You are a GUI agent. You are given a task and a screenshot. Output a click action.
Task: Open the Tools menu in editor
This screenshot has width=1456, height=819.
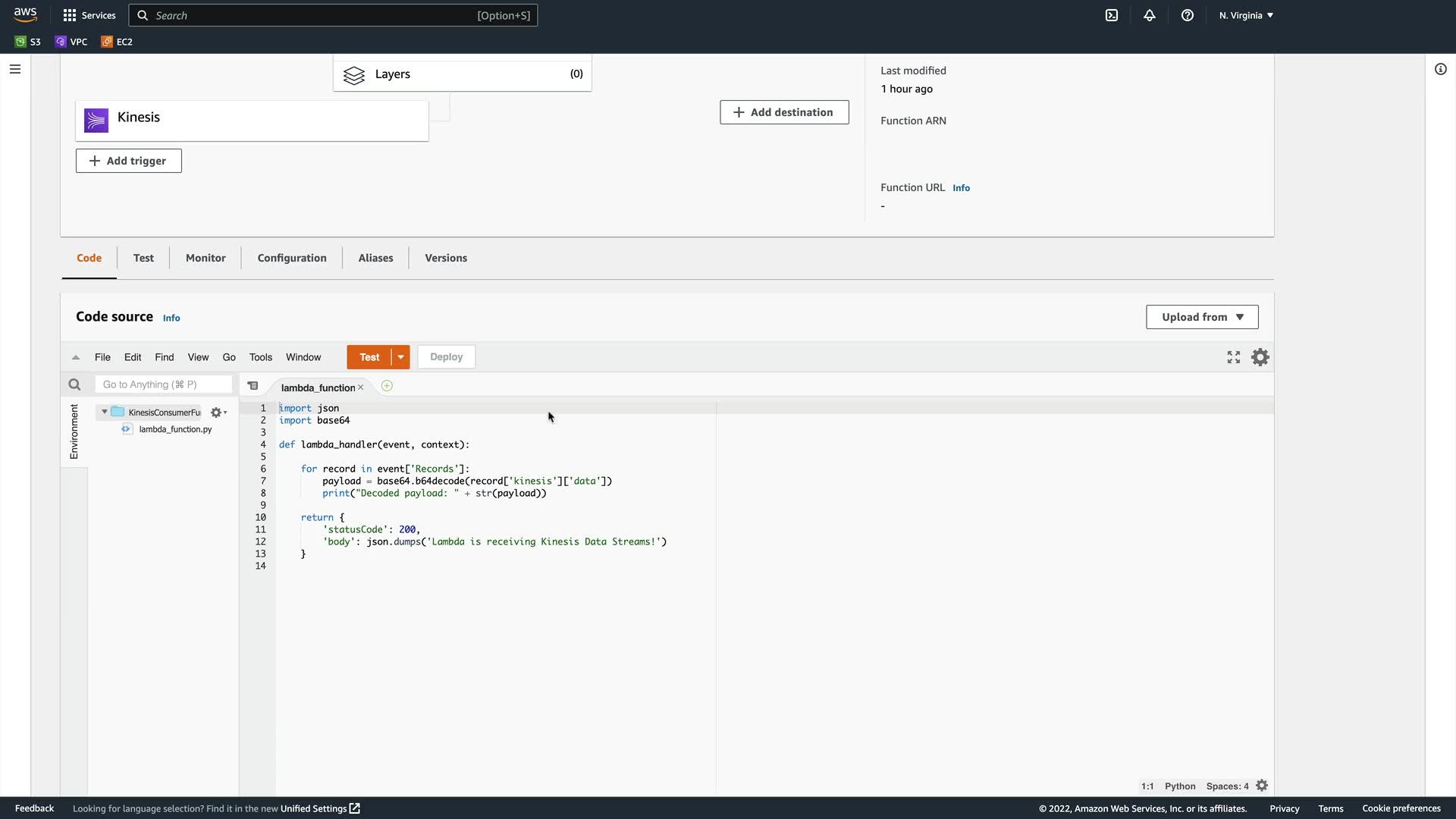pos(260,357)
